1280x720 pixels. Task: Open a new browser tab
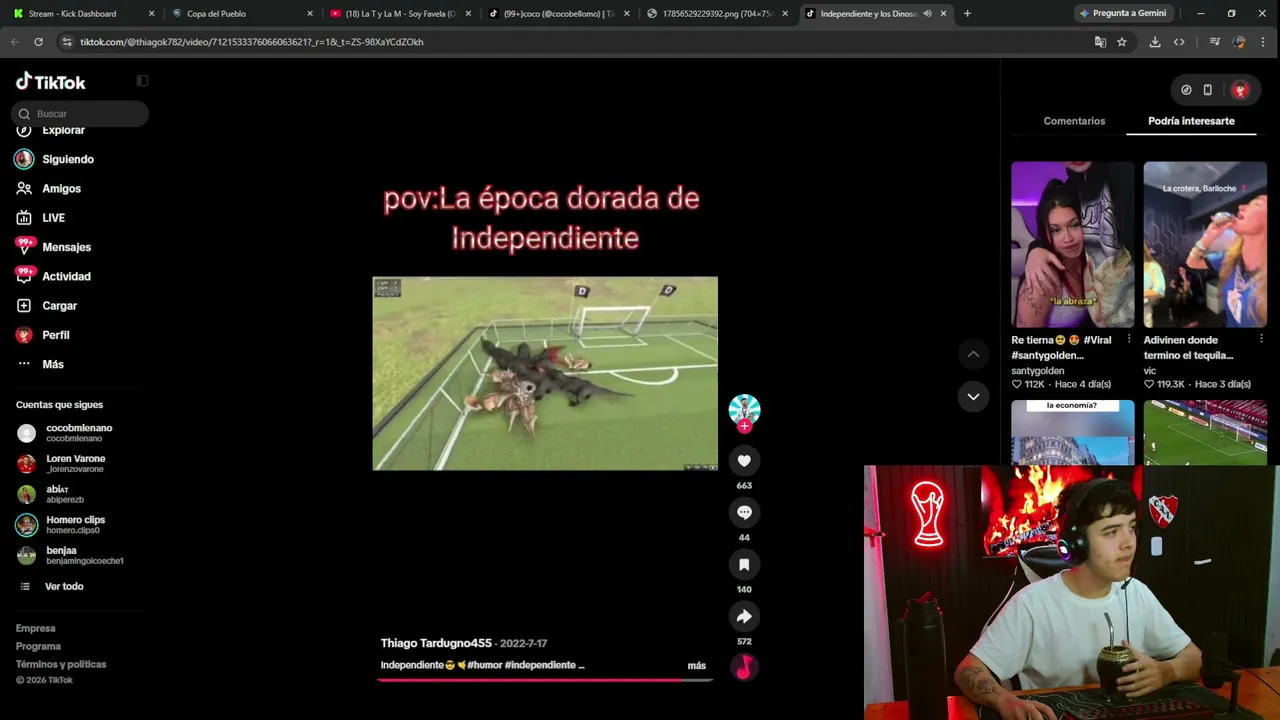tap(967, 14)
